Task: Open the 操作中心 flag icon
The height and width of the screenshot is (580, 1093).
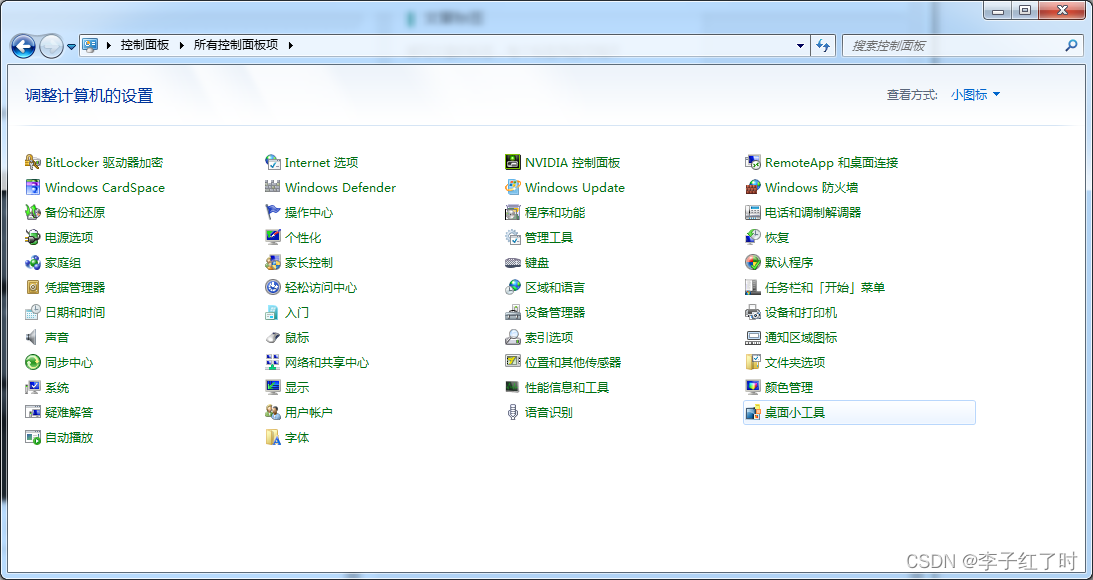Action: point(273,213)
